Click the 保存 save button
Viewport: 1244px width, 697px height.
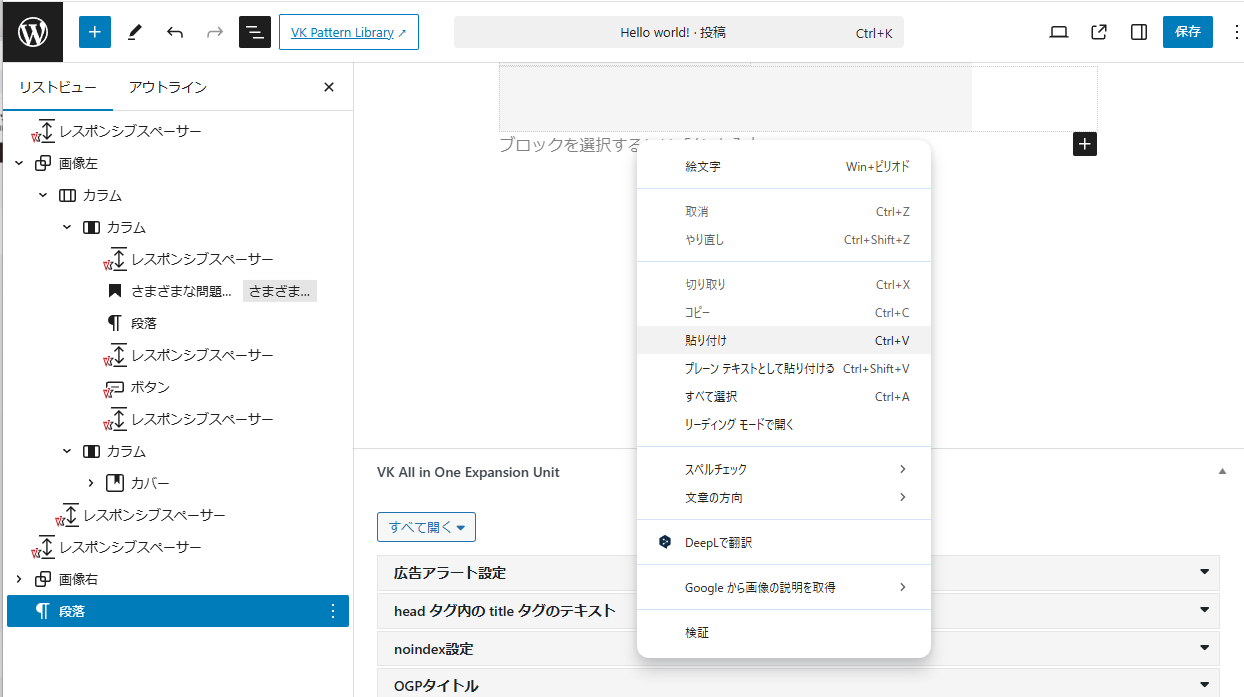[x=1187, y=32]
